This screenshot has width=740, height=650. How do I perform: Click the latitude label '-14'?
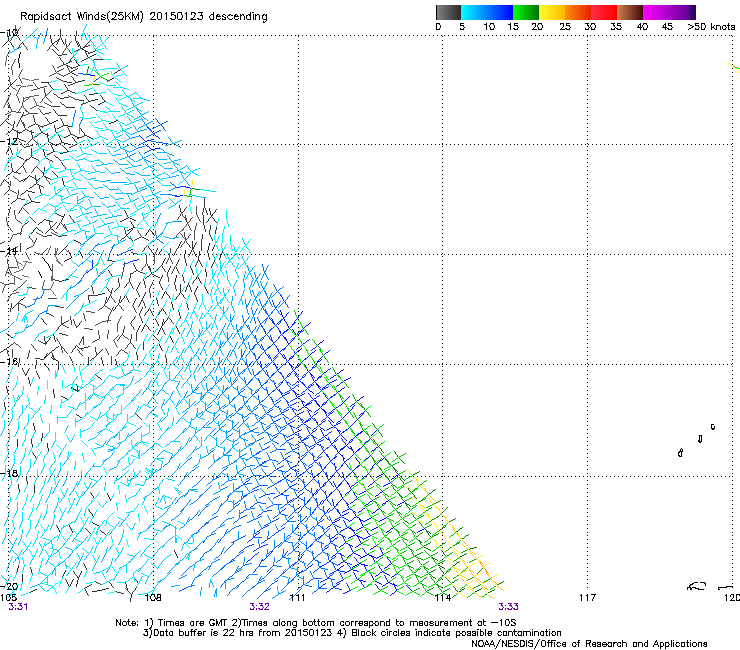[9, 251]
